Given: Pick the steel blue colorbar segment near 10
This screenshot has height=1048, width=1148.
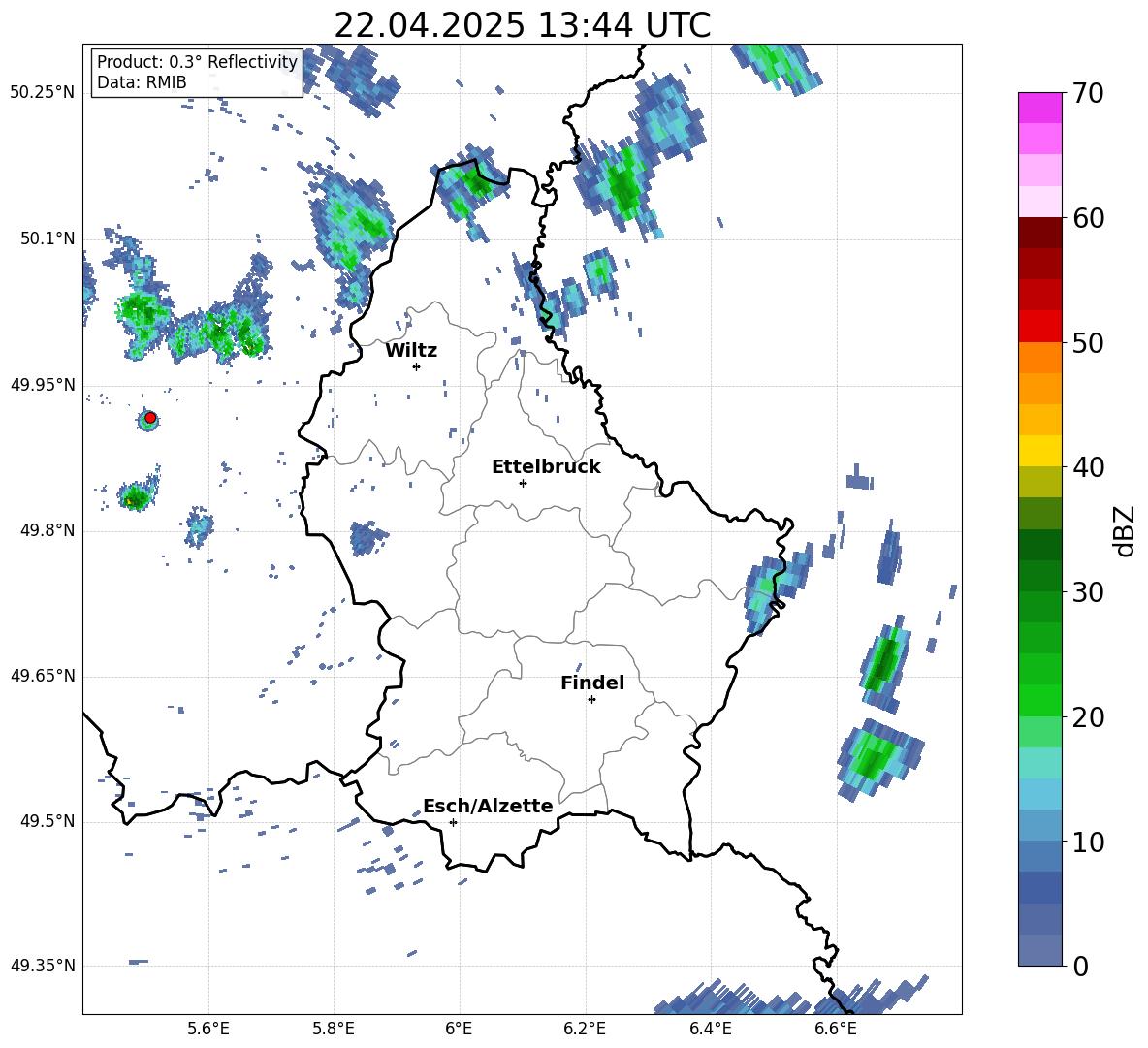Looking at the screenshot, I should [x=1039, y=856].
